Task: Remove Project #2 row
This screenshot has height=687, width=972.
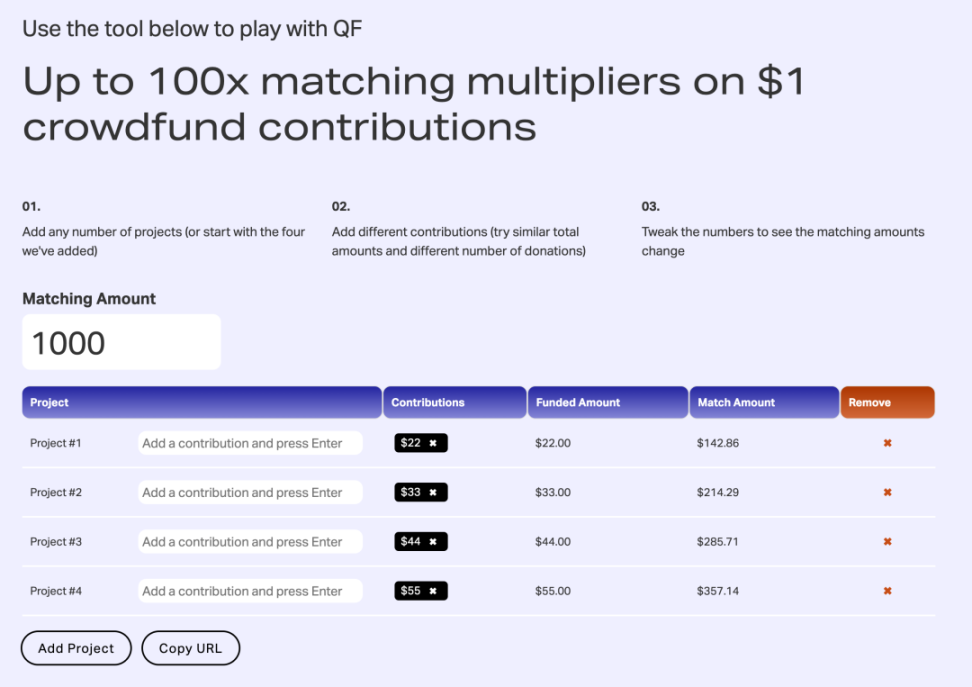Action: [887, 492]
